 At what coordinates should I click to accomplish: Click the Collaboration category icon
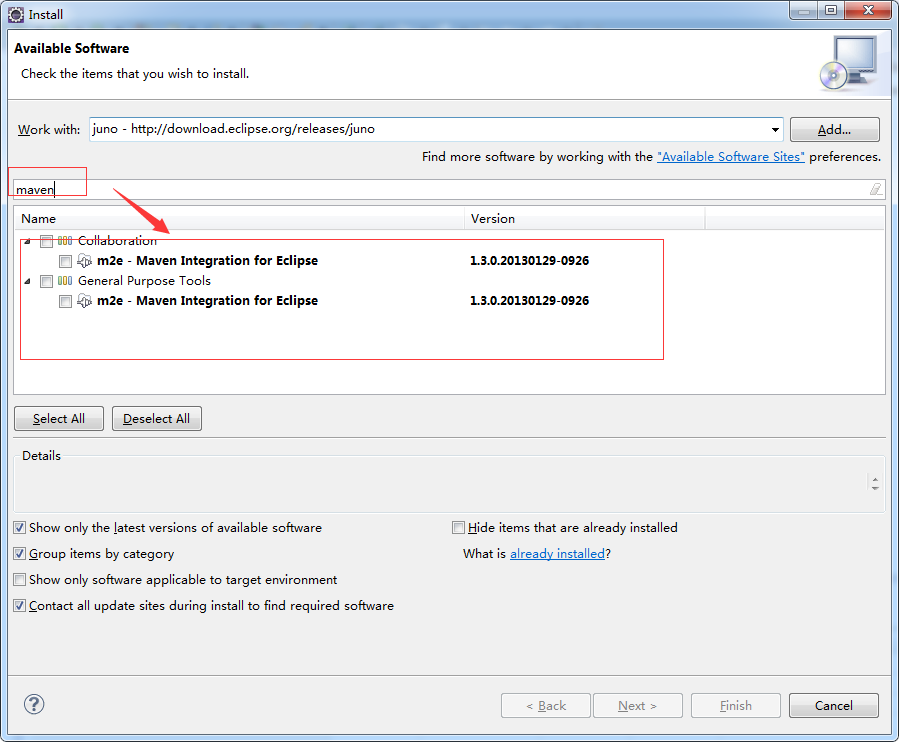(65, 241)
